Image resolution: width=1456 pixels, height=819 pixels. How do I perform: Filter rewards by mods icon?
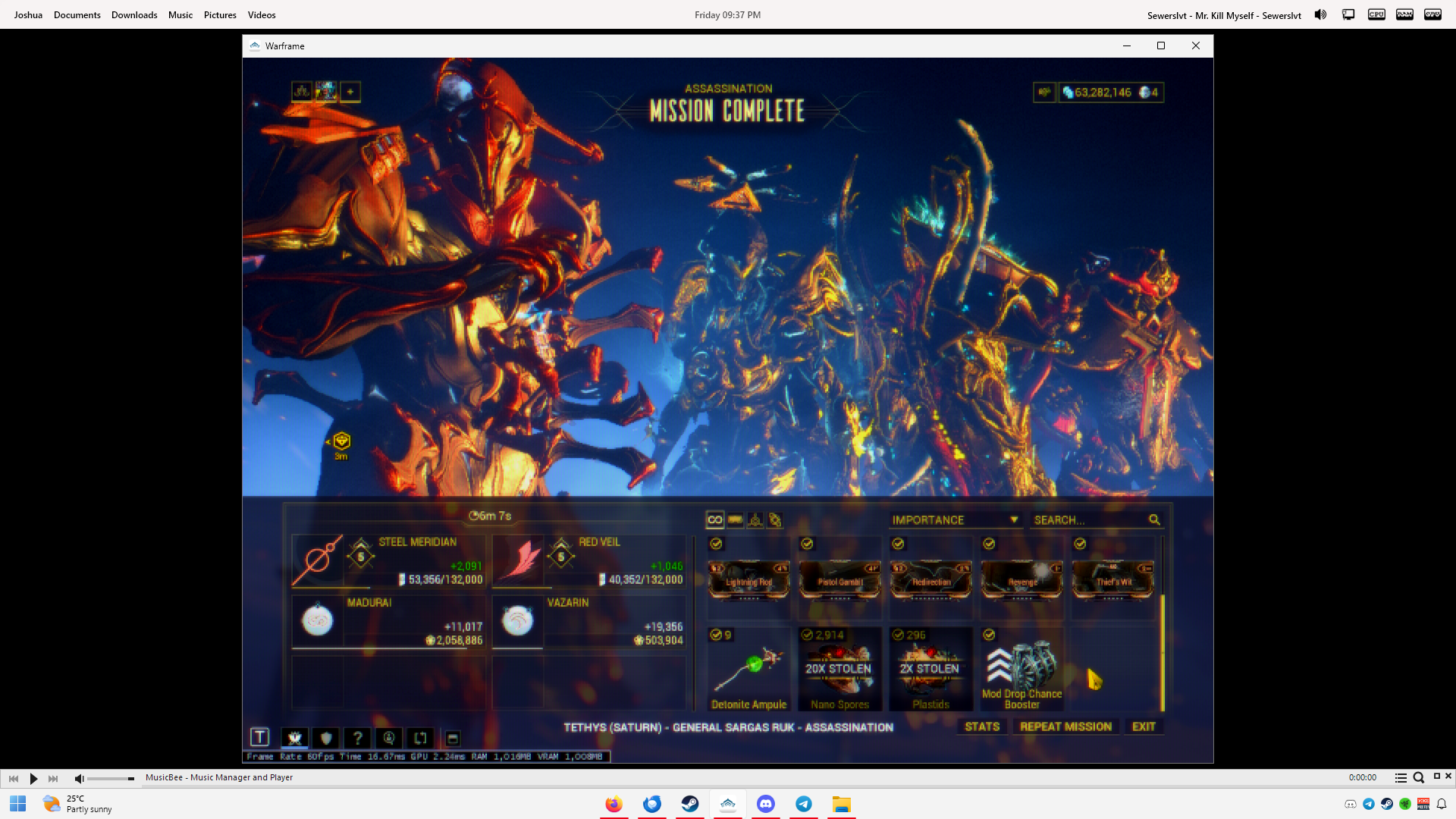coord(736,520)
